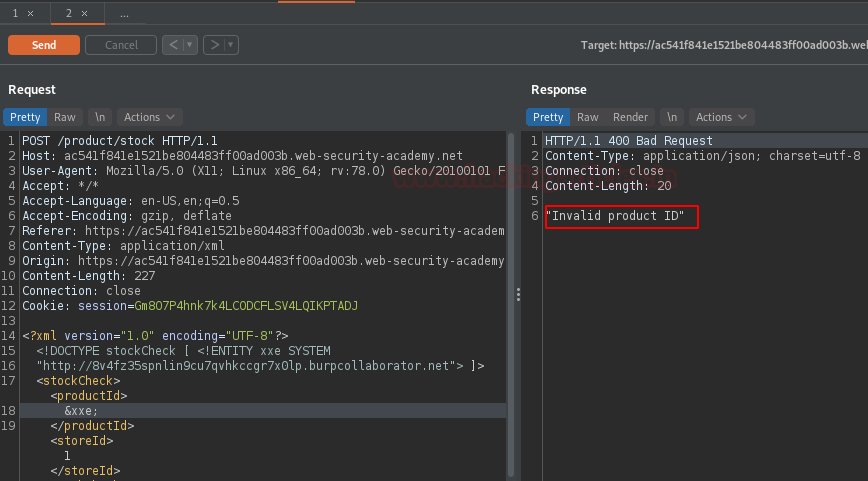
Task: Go forward to next request in history
Action: click(214, 45)
